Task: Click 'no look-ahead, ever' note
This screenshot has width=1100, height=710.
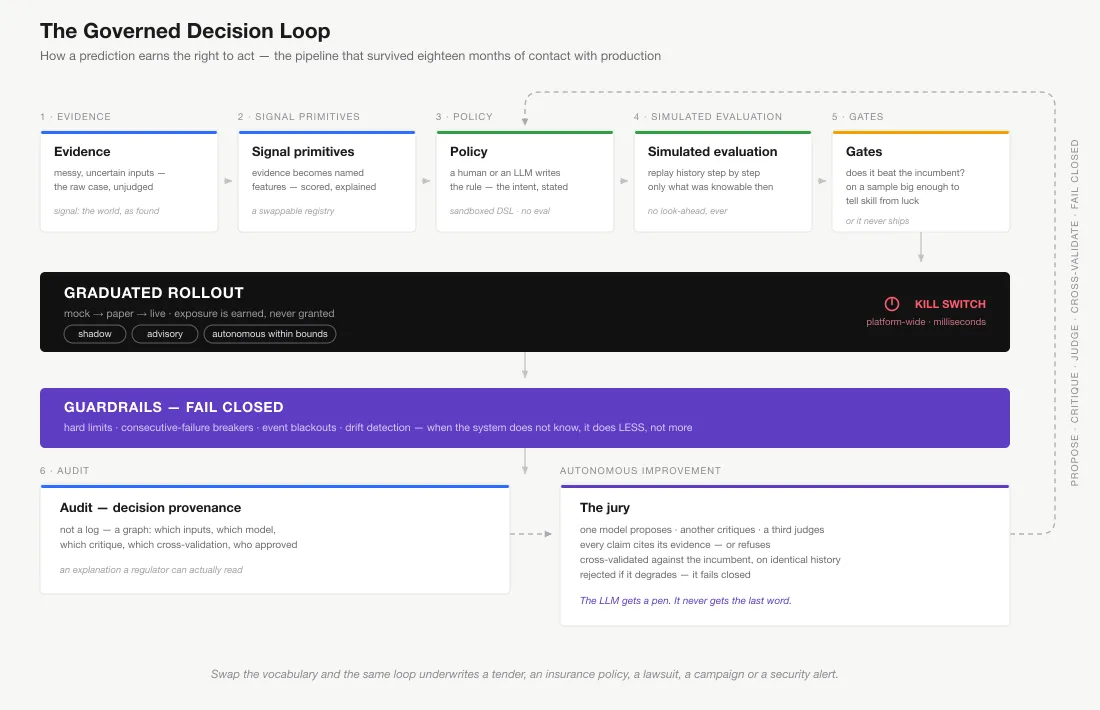Action: 688,211
